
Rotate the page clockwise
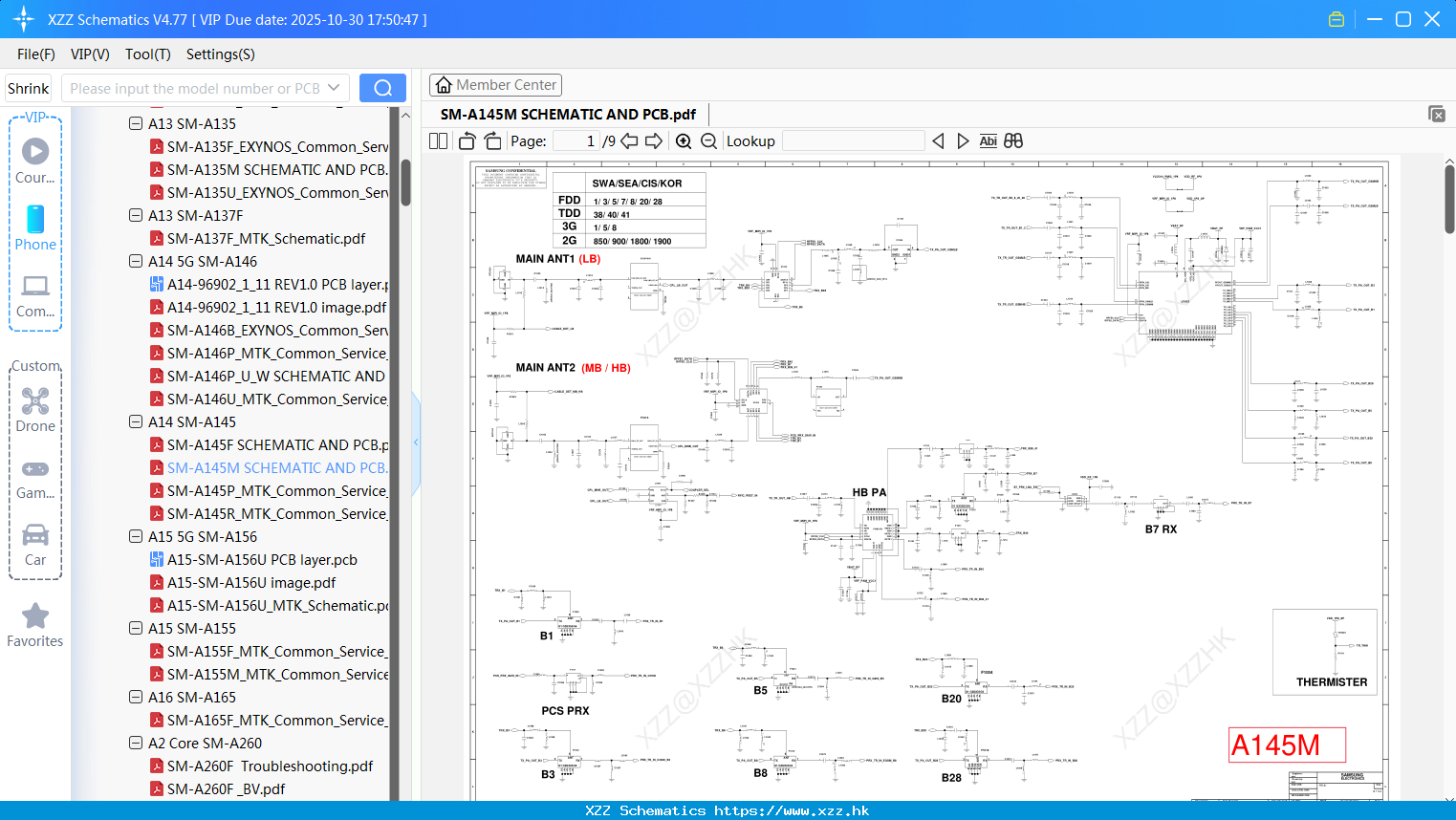[x=492, y=141]
